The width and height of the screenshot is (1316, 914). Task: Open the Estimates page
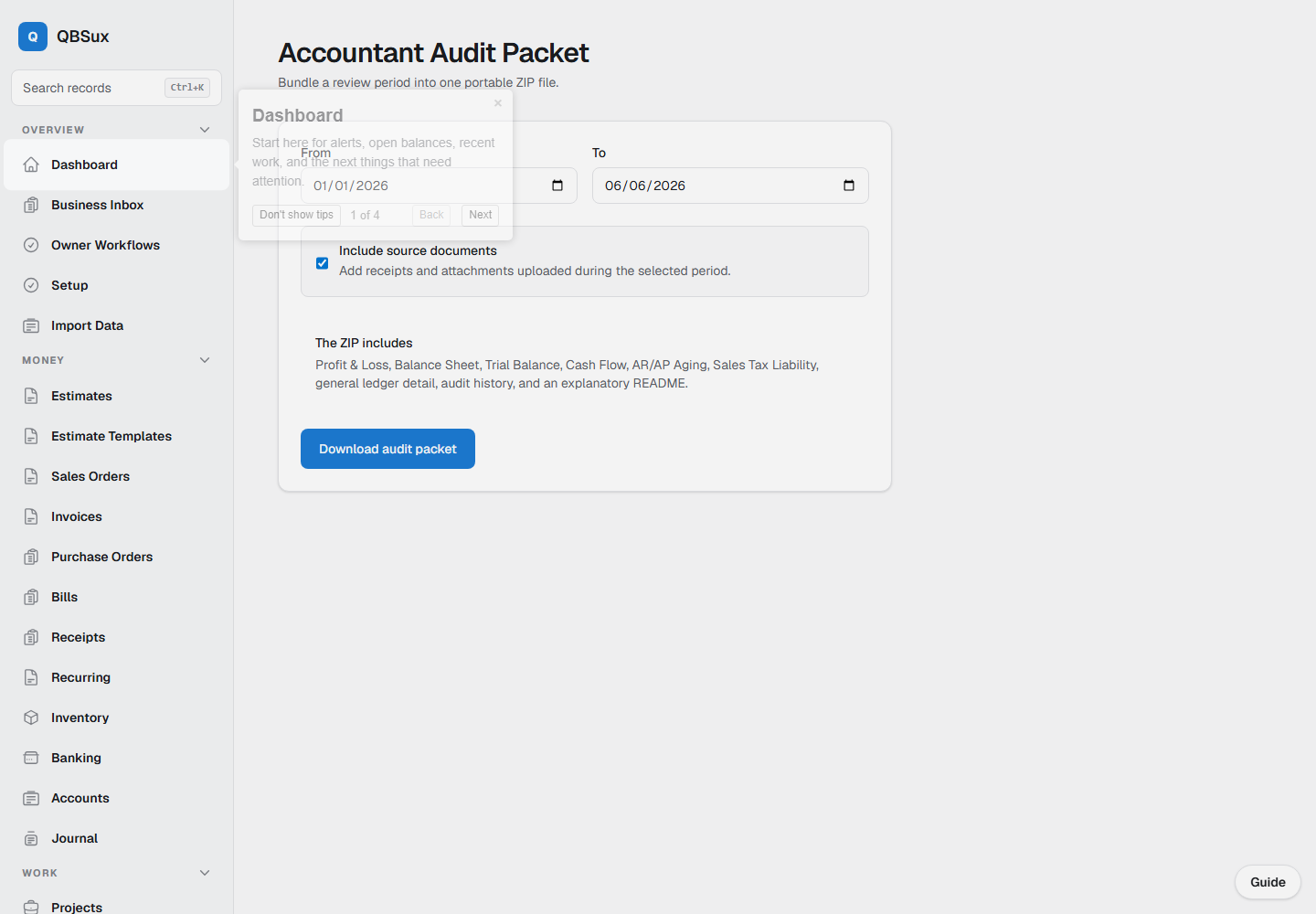click(x=116, y=396)
